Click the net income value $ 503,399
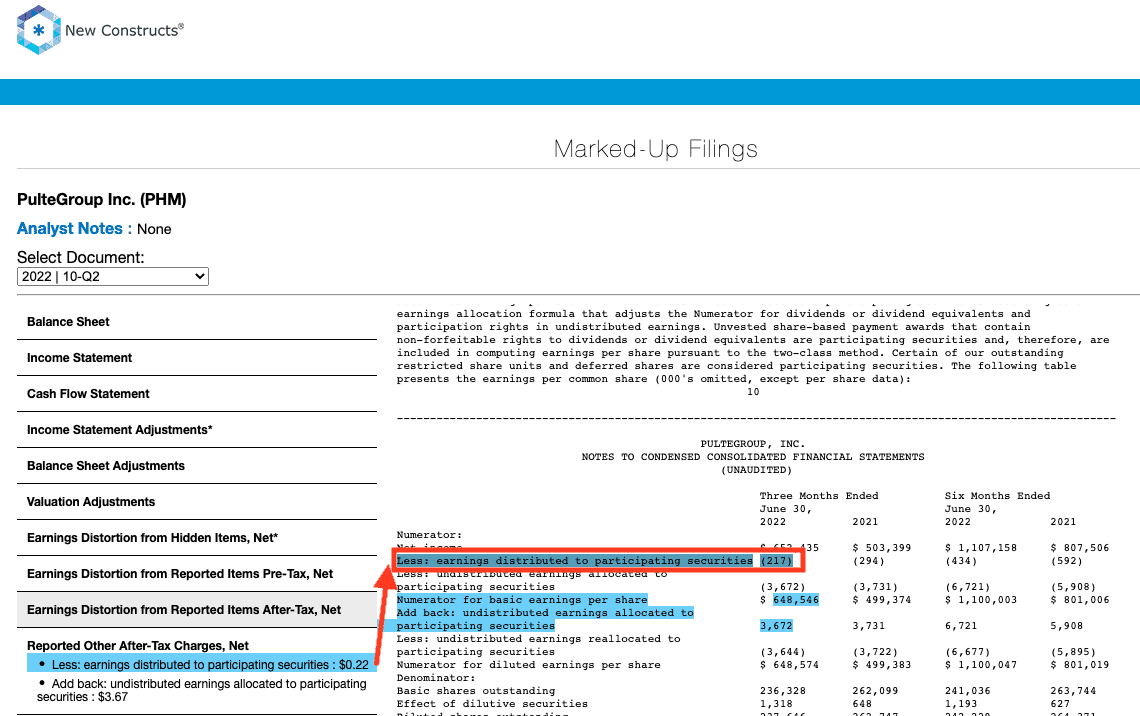Viewport: 1140px width, 716px height. (881, 547)
